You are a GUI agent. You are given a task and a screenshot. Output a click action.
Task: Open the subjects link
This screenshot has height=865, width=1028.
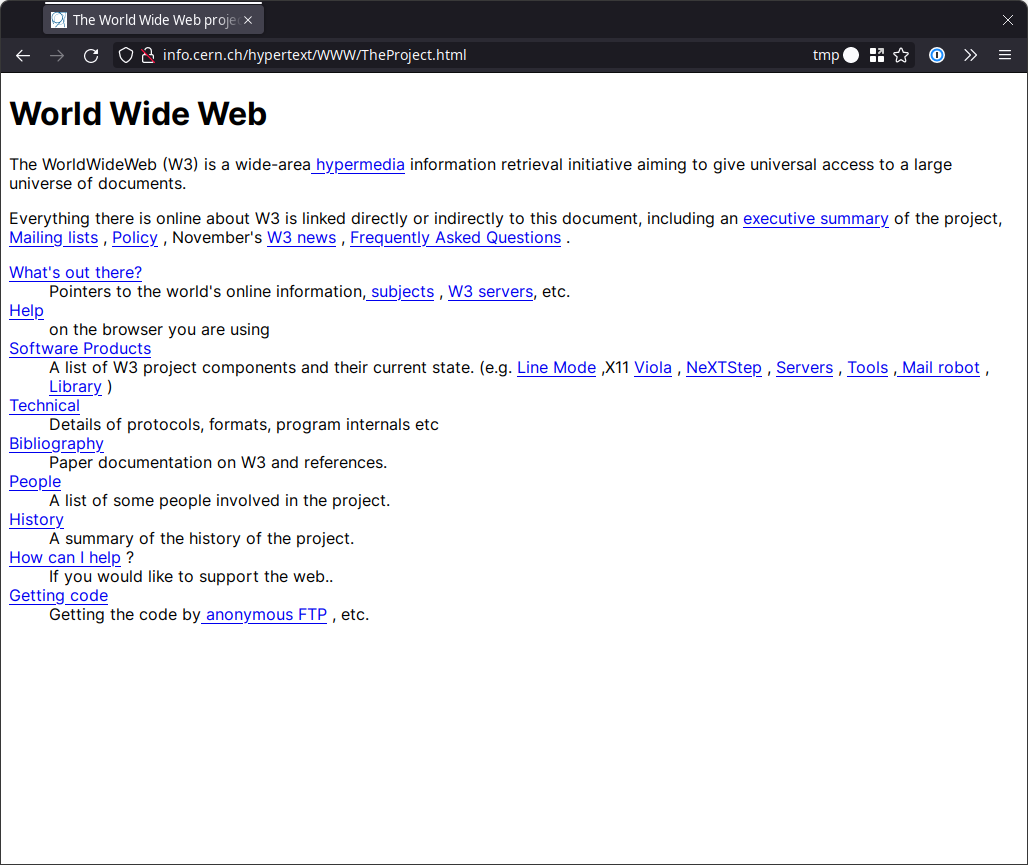coord(400,292)
